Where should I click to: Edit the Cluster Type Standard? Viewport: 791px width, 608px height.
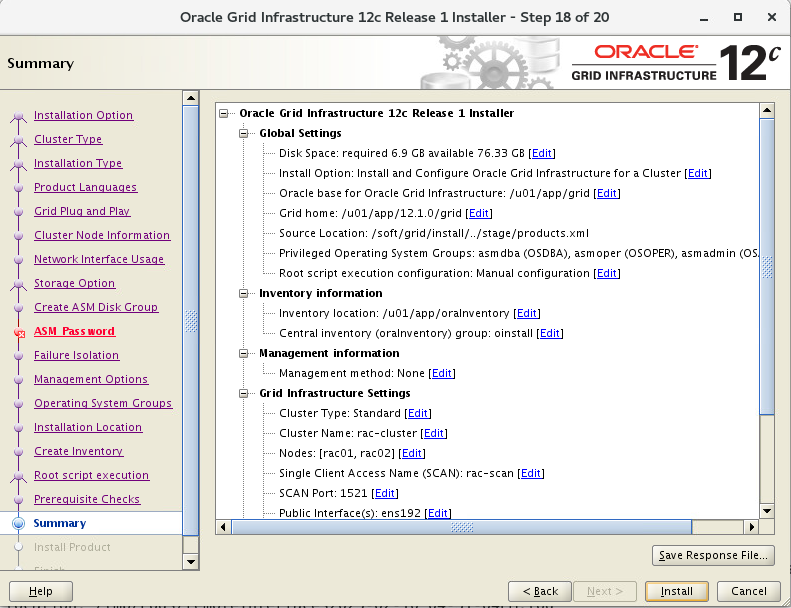(418, 413)
